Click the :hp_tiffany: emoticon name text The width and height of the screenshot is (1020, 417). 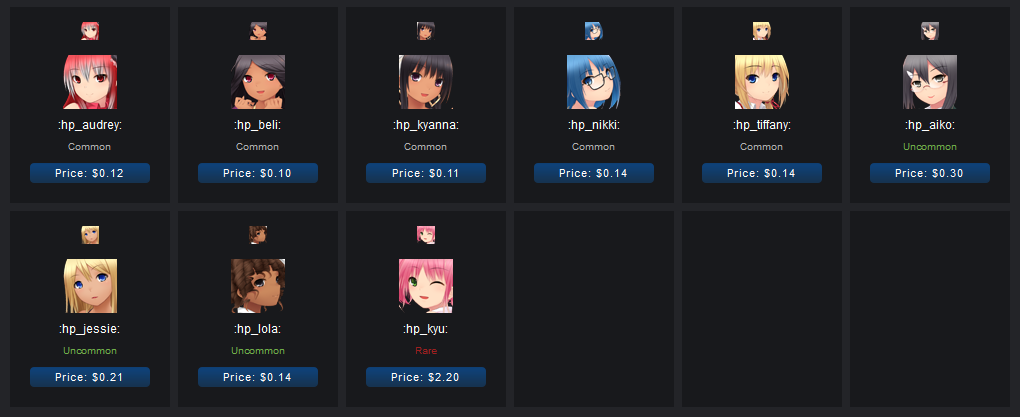click(x=762, y=125)
